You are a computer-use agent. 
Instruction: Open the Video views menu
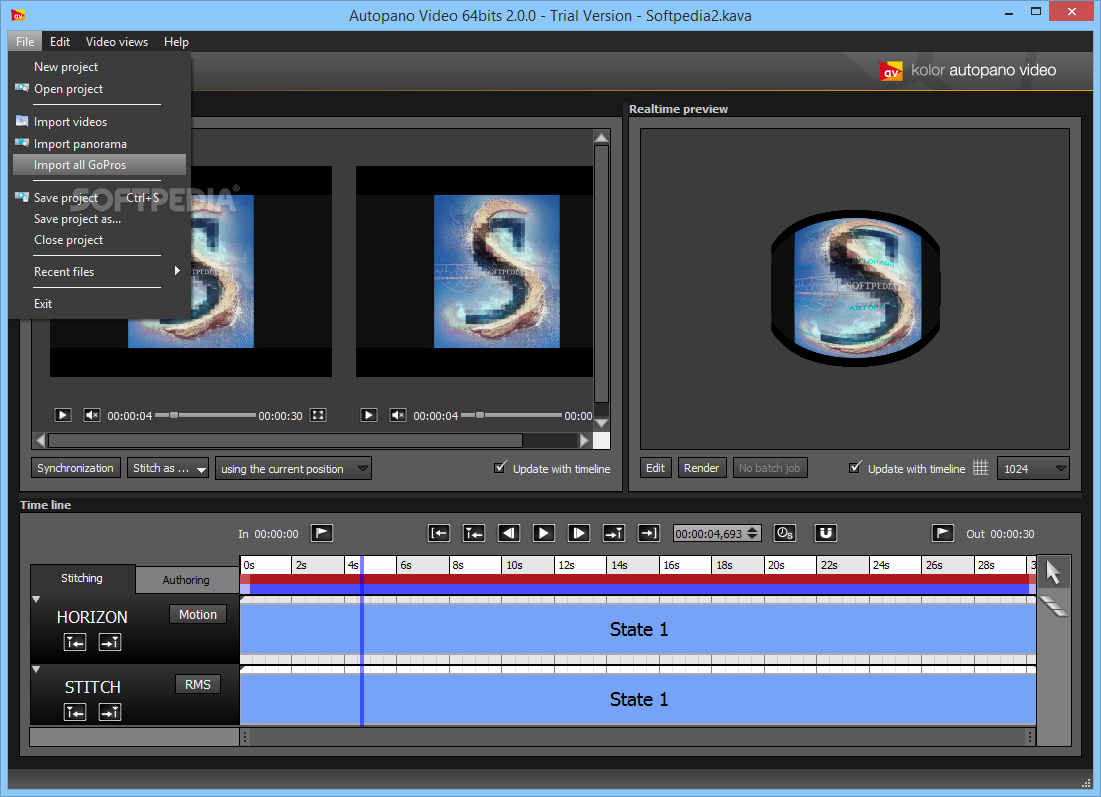(117, 41)
